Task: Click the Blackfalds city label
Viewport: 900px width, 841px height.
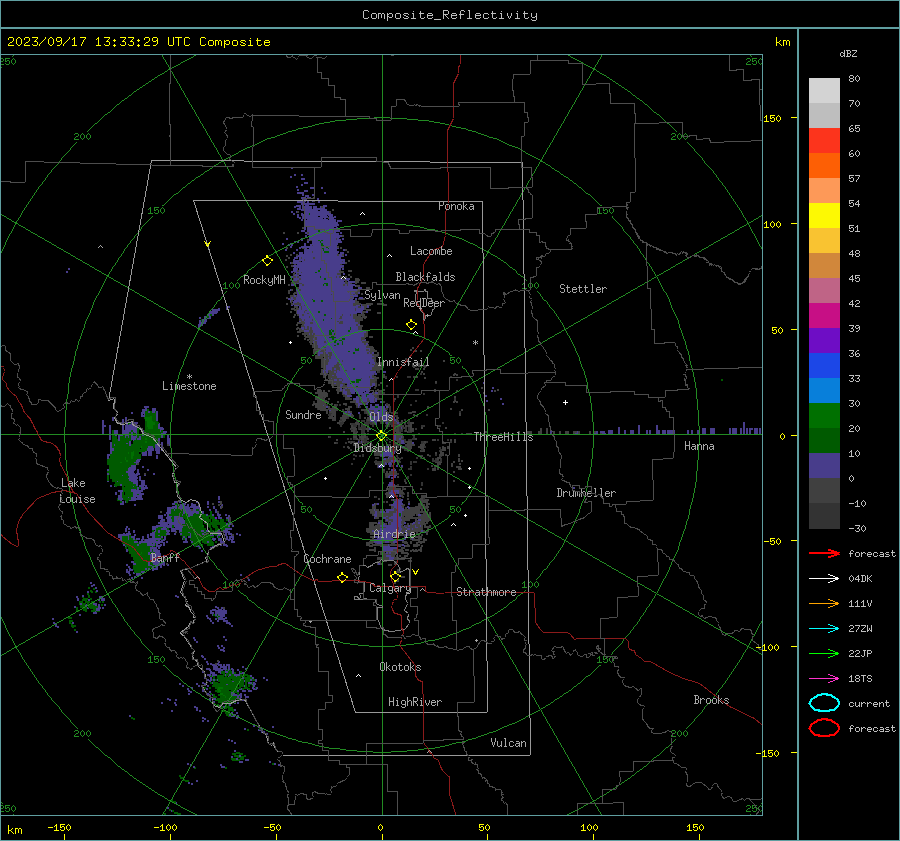Action: coord(425,277)
